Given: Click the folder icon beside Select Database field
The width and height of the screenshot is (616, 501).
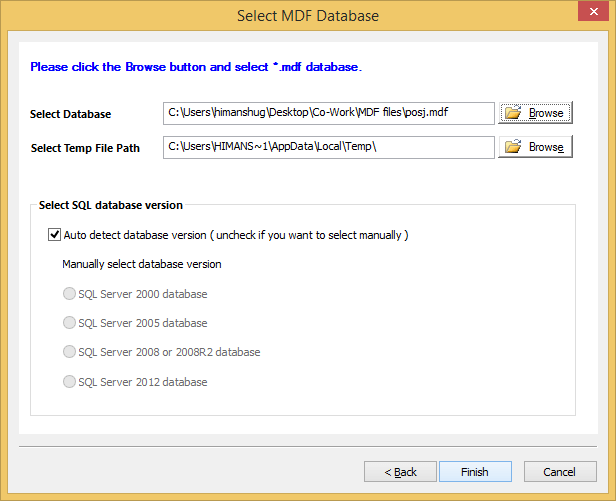Looking at the screenshot, I should pos(513,112).
